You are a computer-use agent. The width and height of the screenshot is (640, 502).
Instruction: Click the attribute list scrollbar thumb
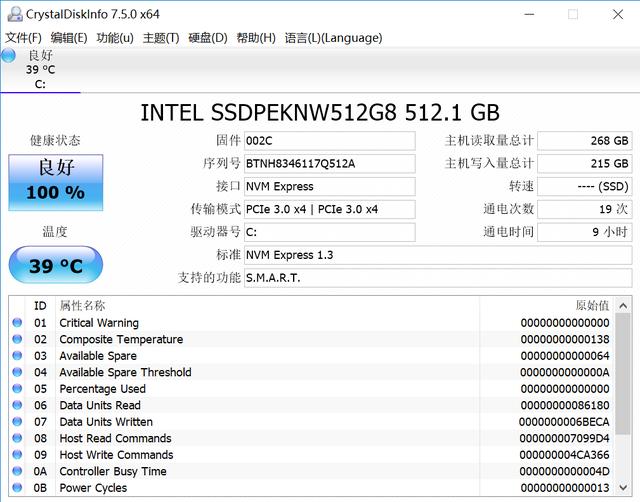623,374
